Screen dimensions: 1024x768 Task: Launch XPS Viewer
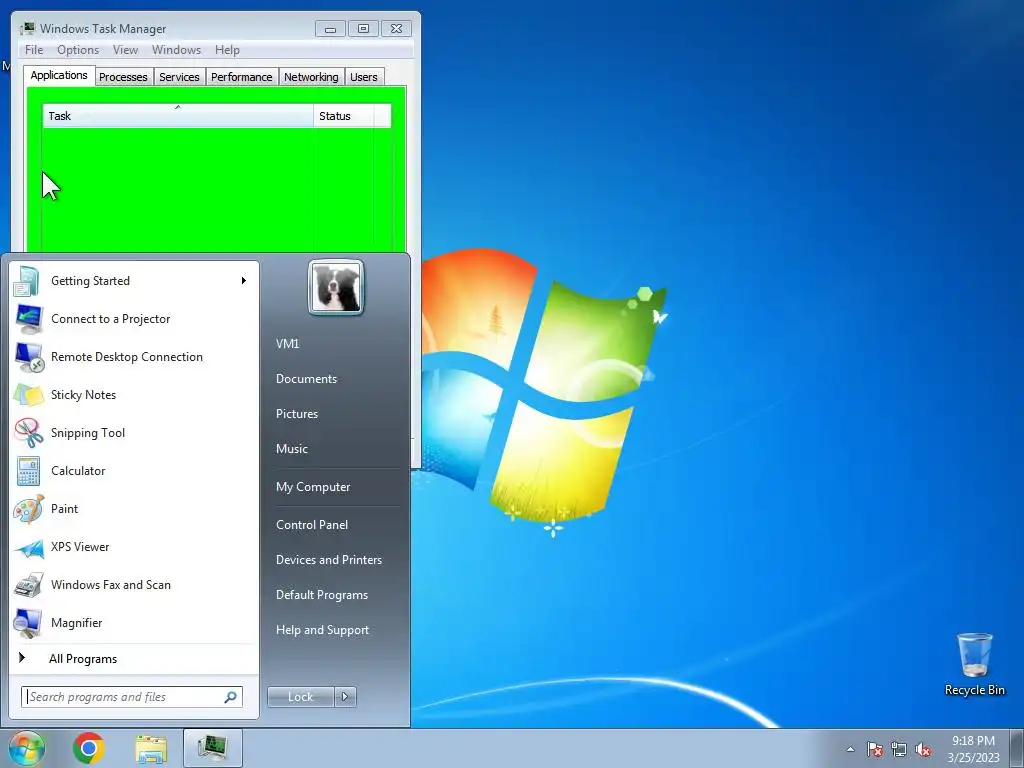tap(133, 547)
